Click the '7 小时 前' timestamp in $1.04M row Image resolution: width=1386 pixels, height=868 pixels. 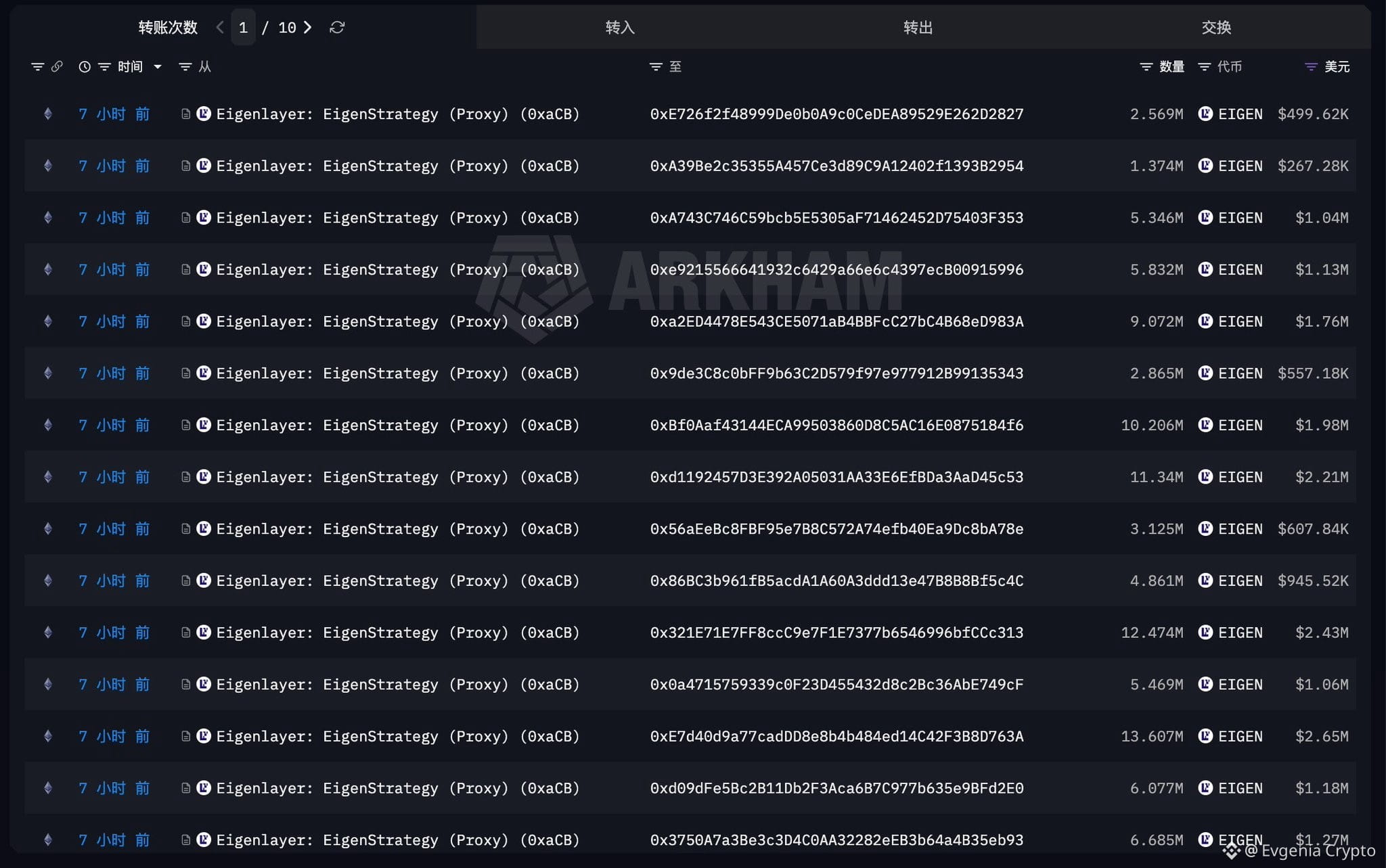114,217
